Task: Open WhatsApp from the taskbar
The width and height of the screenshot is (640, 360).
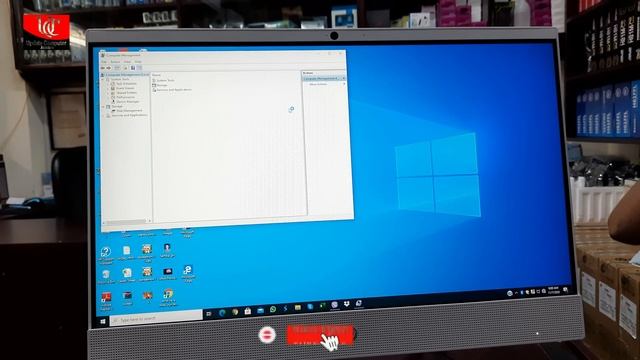Action: tap(273, 309)
